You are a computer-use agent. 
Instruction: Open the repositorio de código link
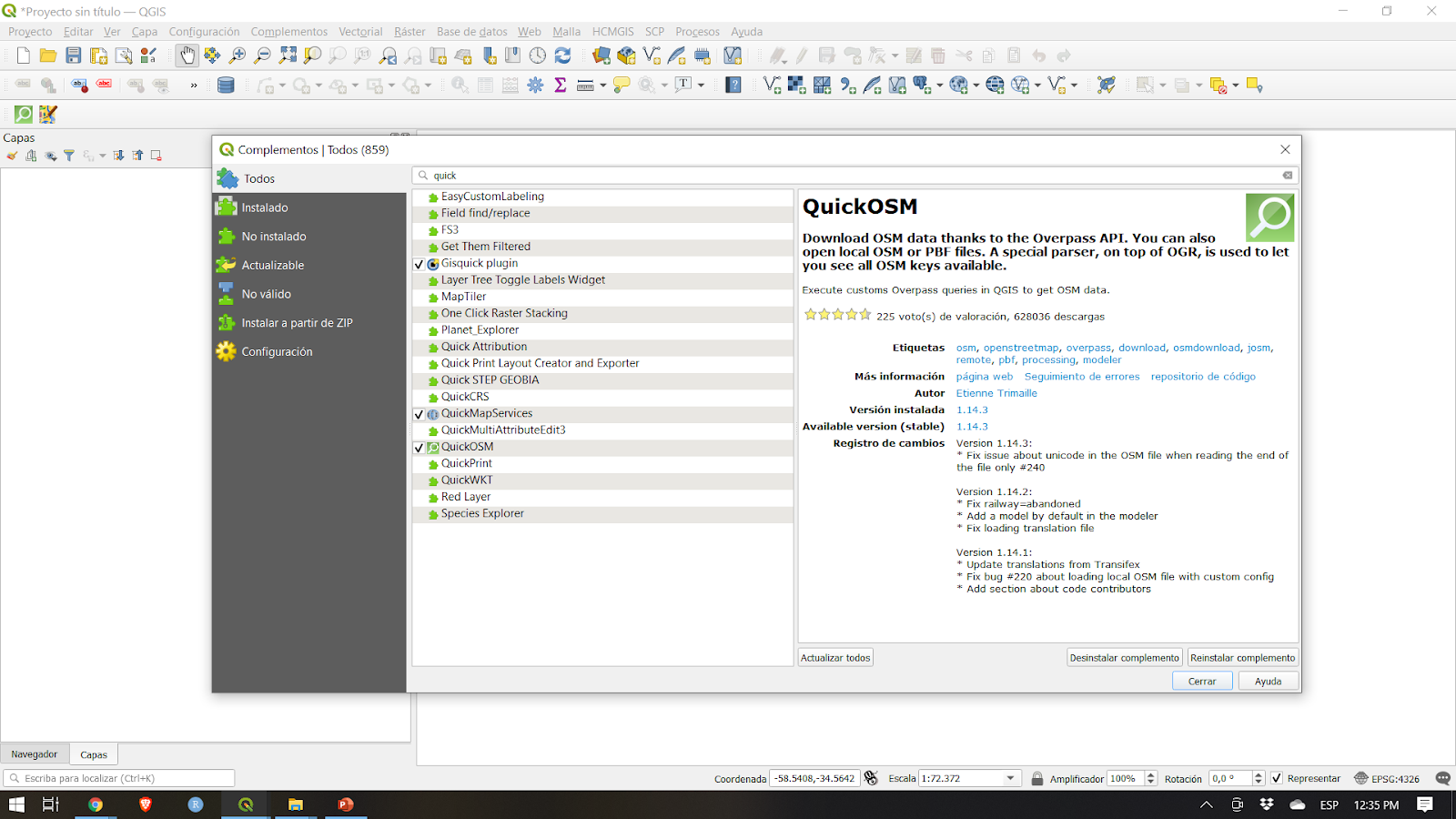tap(1203, 377)
